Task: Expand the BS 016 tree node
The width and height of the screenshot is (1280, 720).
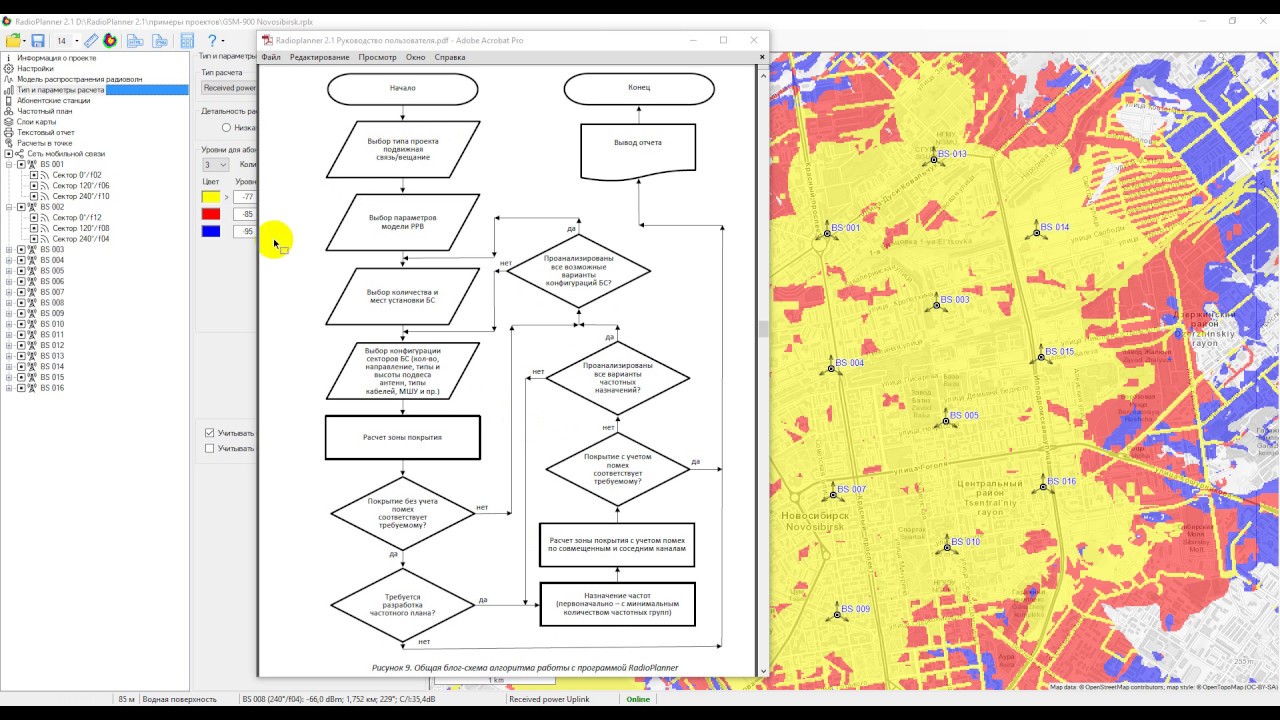Action: pyautogui.click(x=9, y=388)
